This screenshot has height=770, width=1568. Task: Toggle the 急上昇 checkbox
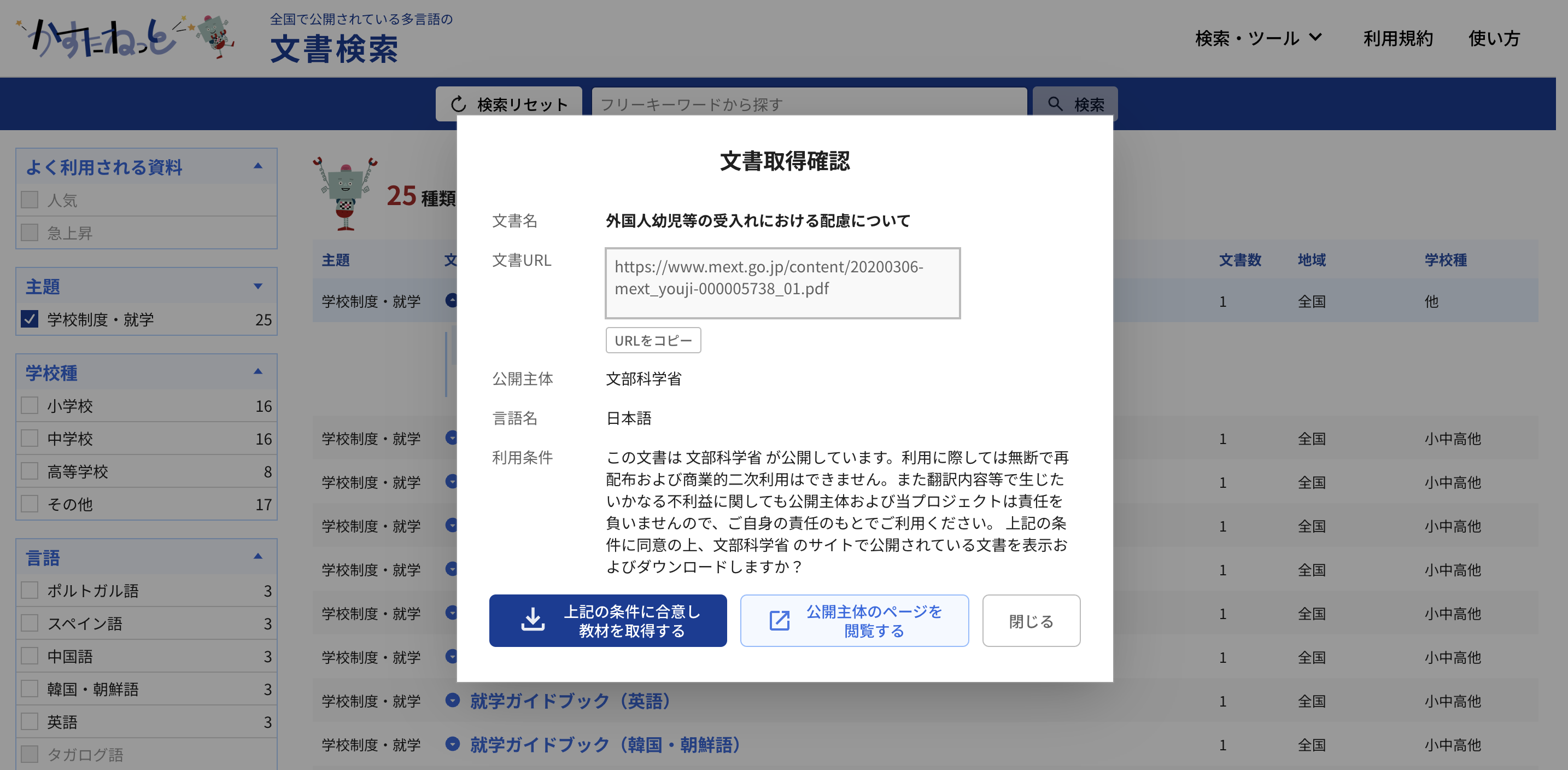point(29,232)
